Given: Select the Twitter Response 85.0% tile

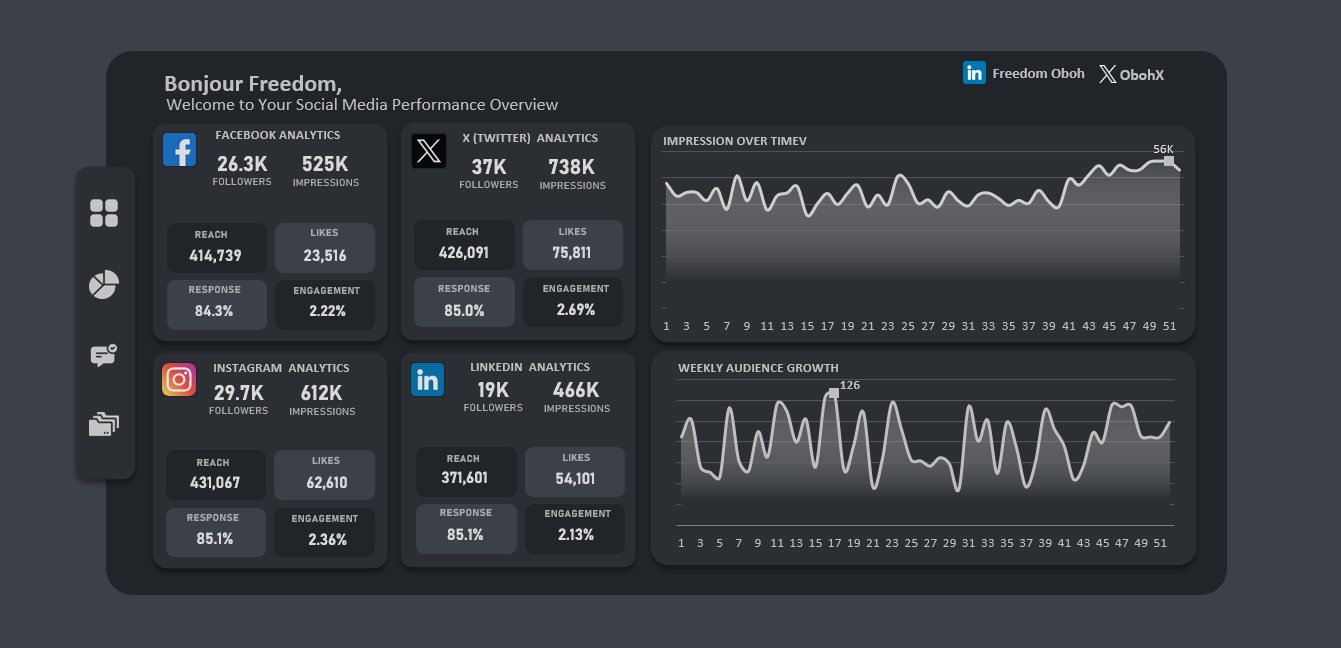Looking at the screenshot, I should point(465,302).
